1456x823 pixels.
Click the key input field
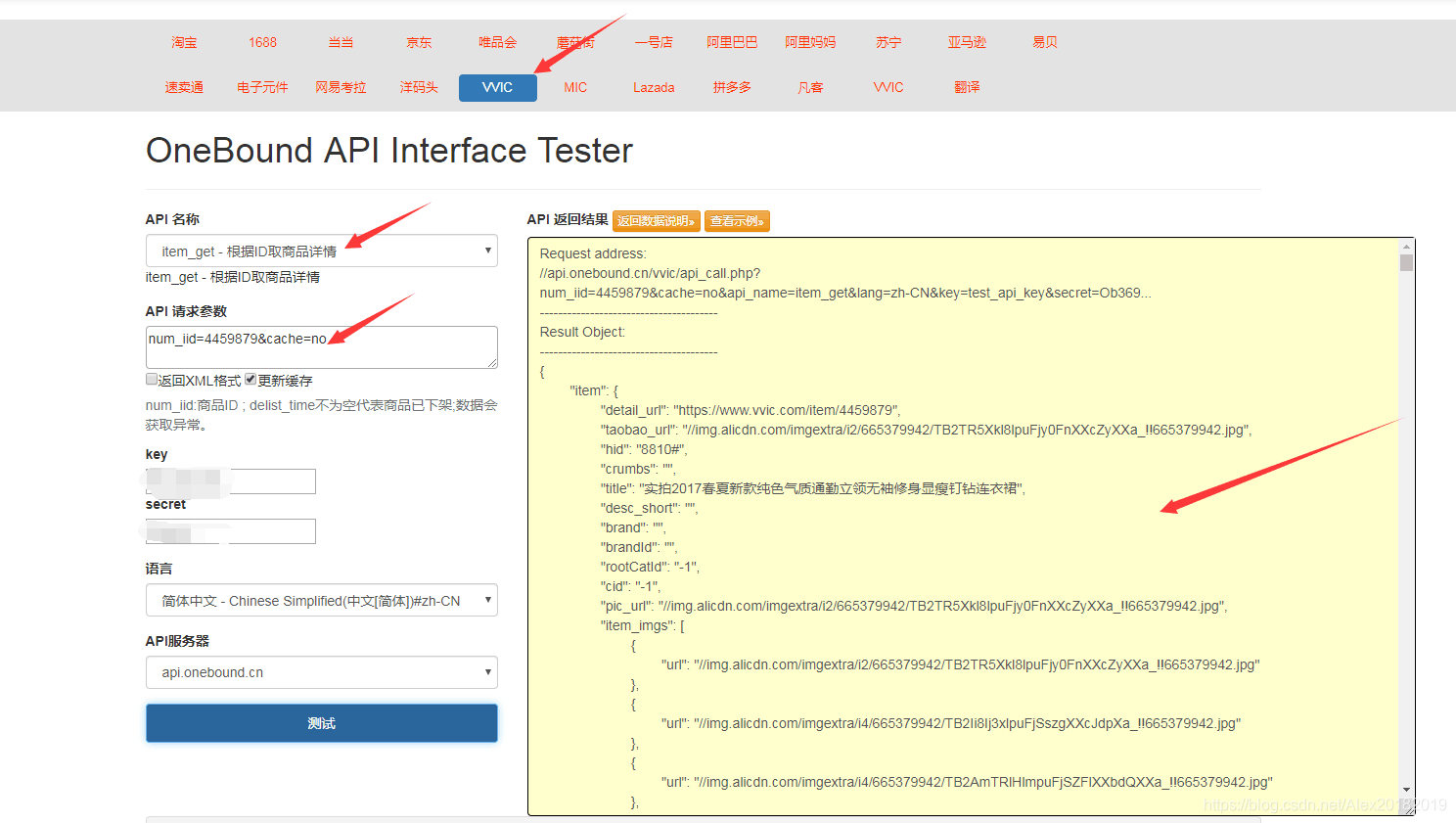point(231,481)
